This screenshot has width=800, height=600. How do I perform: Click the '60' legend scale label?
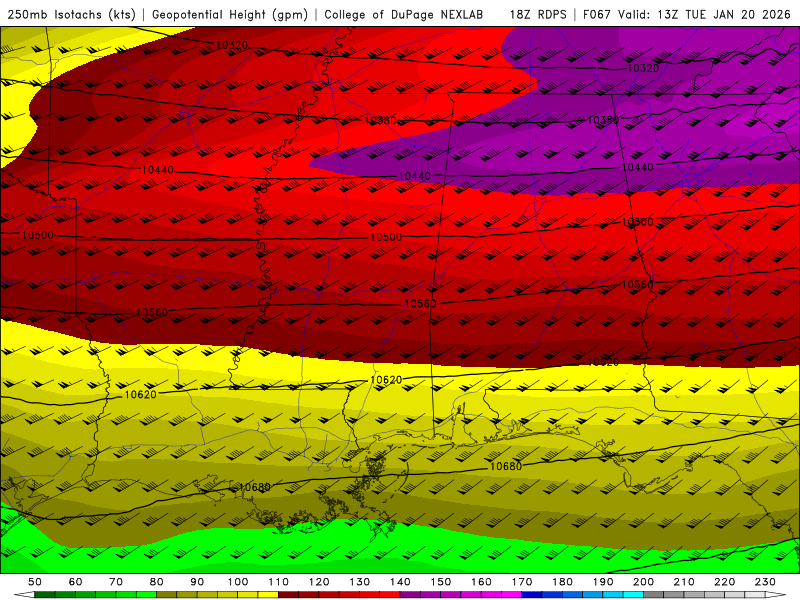(x=76, y=582)
